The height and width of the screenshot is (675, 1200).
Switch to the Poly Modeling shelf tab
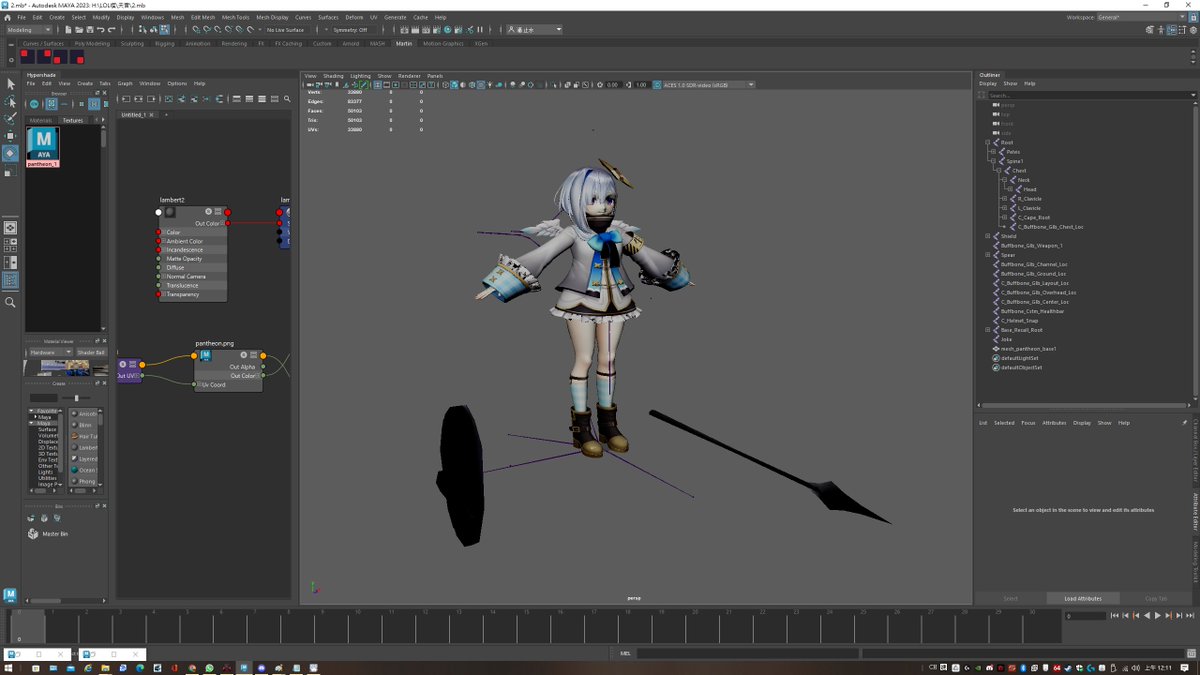point(92,44)
